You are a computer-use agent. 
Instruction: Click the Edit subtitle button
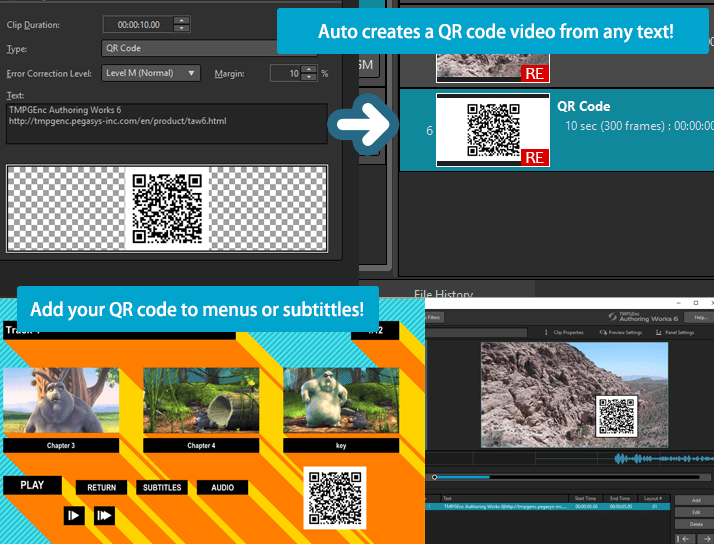(x=696, y=512)
